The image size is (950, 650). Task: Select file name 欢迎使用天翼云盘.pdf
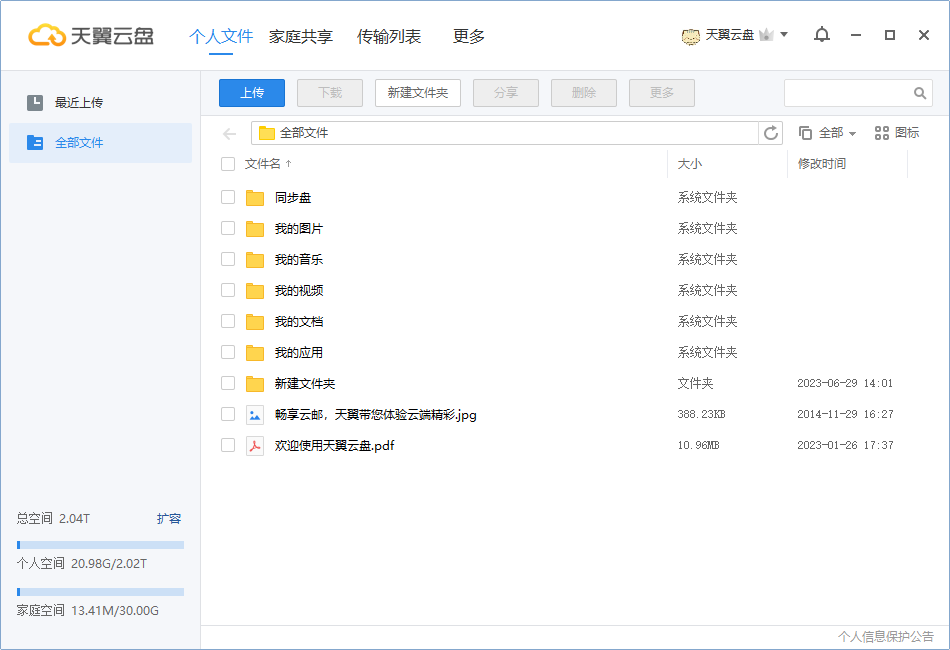pos(334,446)
